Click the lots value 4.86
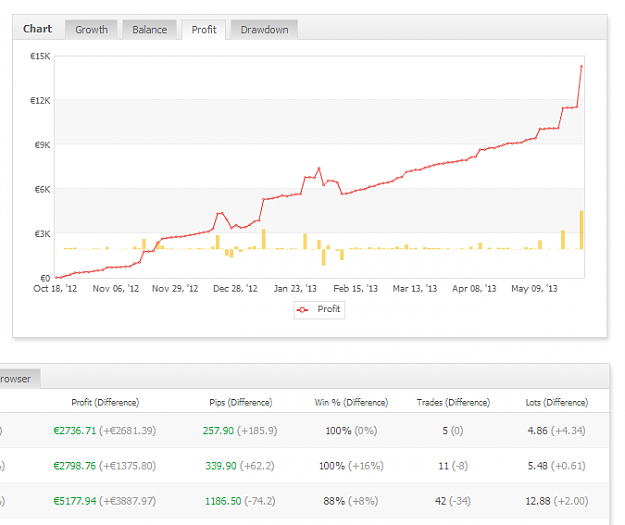 (x=537, y=431)
